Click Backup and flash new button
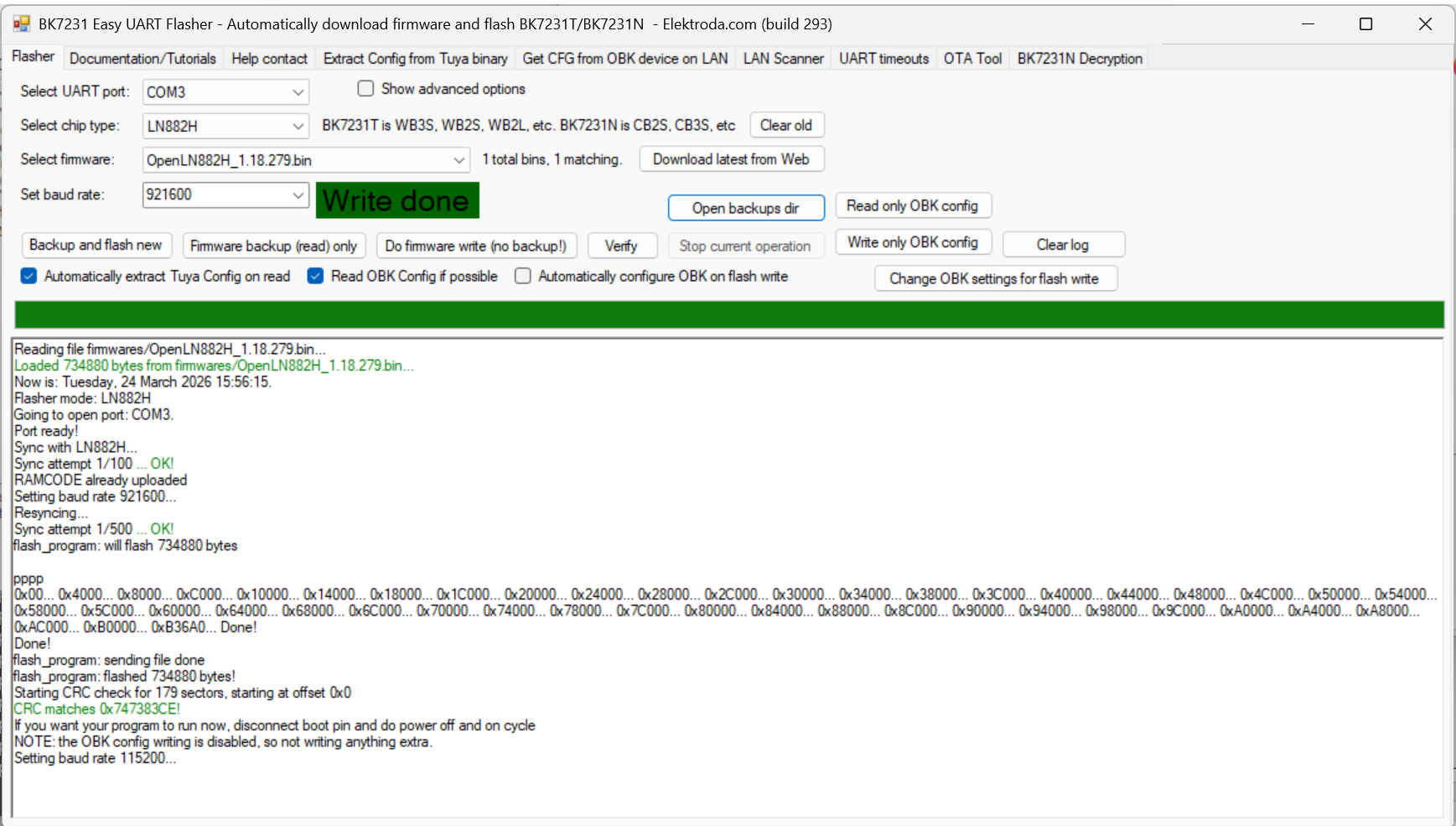The width and height of the screenshot is (1456, 826). tap(96, 245)
